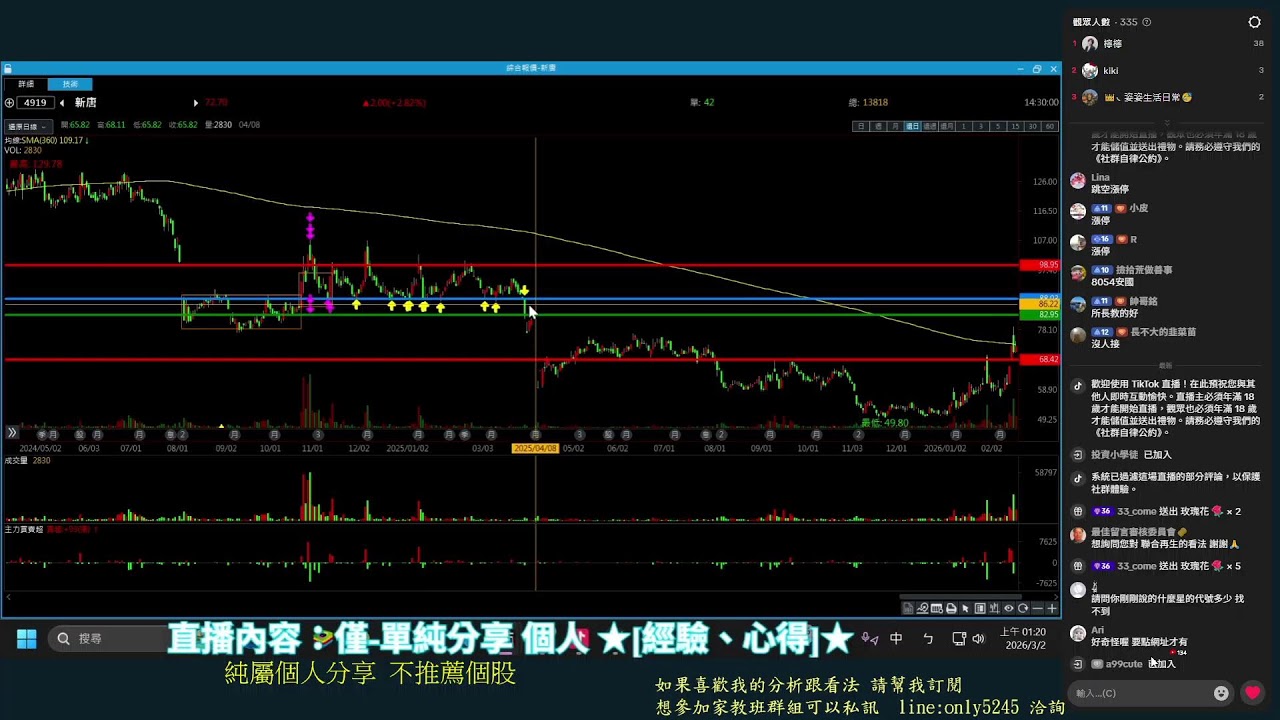Click the 成交量 volume panel label
Viewport: 1280px width, 720px height.
[x=17, y=460]
